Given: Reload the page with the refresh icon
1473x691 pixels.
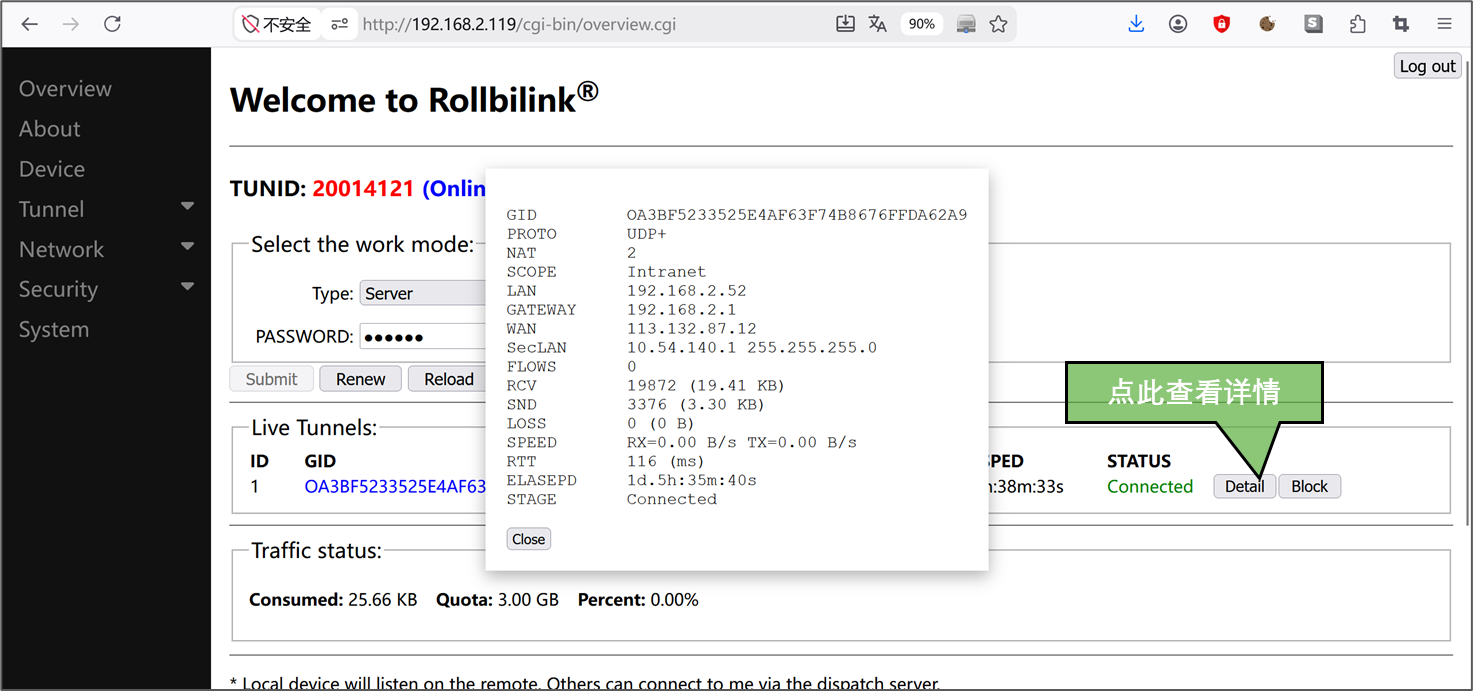Looking at the screenshot, I should 112,24.
